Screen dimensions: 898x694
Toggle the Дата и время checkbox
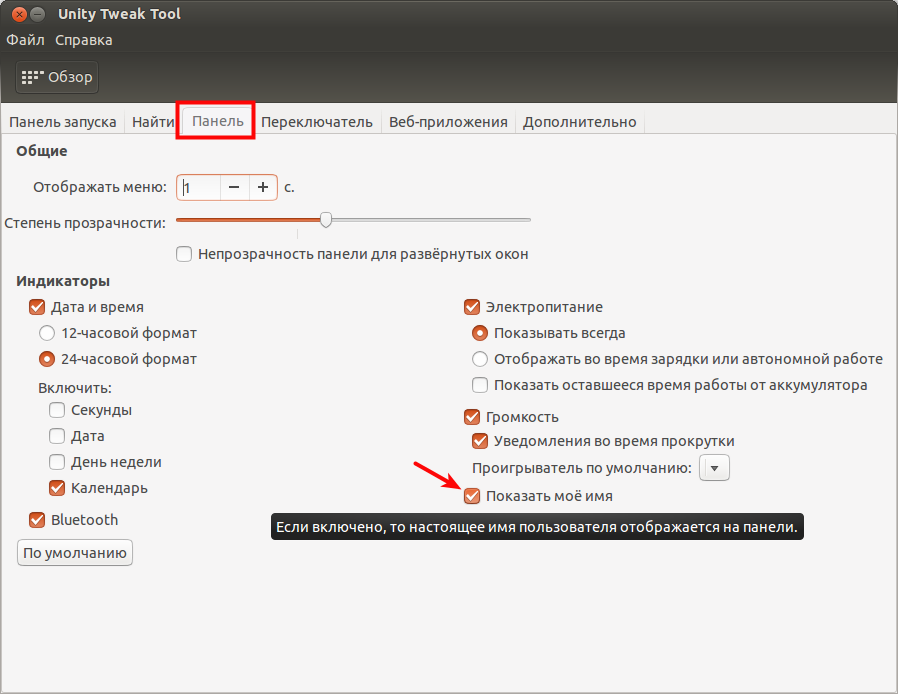click(37, 307)
